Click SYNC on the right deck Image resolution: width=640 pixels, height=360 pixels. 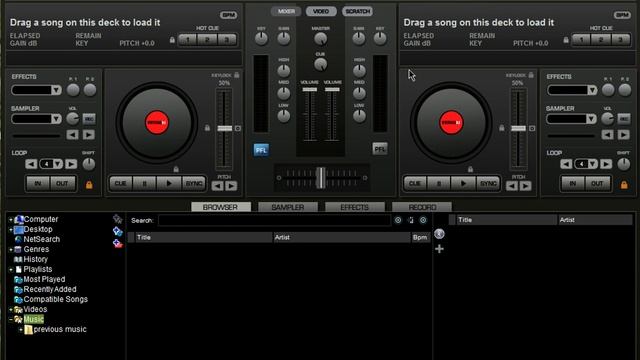[488, 184]
